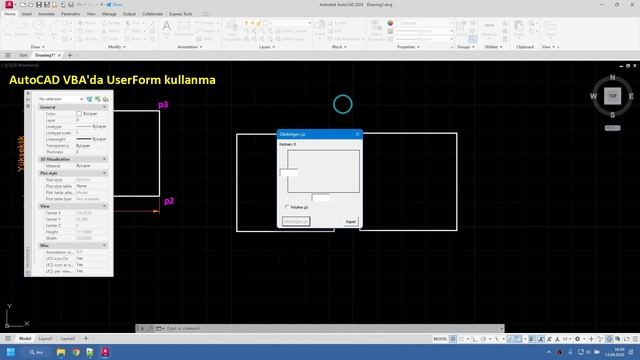Image resolution: width=640 pixels, height=360 pixels.
Task: Expand the Modify panel dropdown
Action: coord(117,47)
